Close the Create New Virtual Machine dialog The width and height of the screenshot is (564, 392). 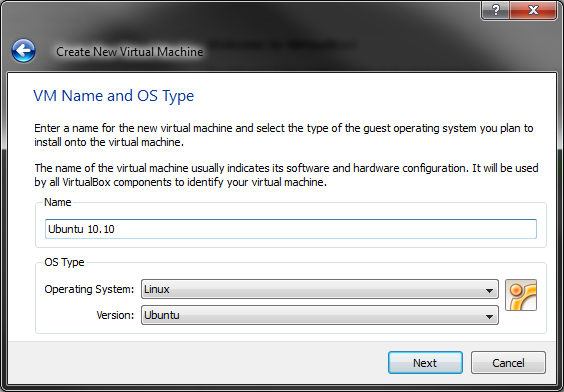533,10
